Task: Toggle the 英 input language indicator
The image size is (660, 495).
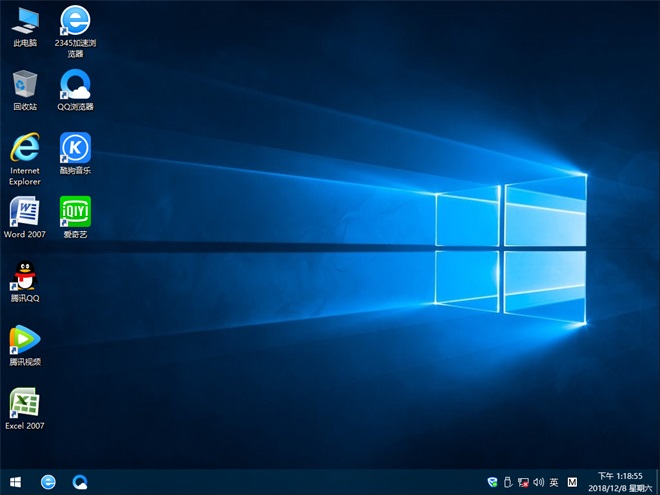Action: pos(554,482)
